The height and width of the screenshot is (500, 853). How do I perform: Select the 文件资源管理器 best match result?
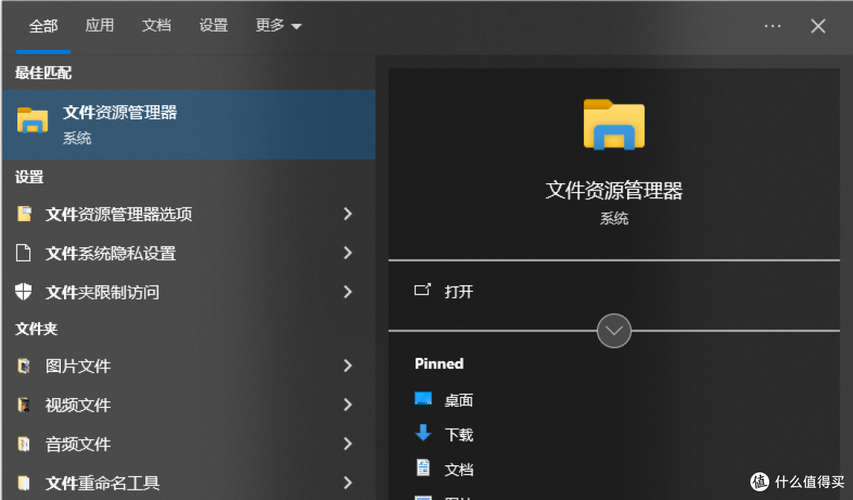pyautogui.click(x=189, y=125)
